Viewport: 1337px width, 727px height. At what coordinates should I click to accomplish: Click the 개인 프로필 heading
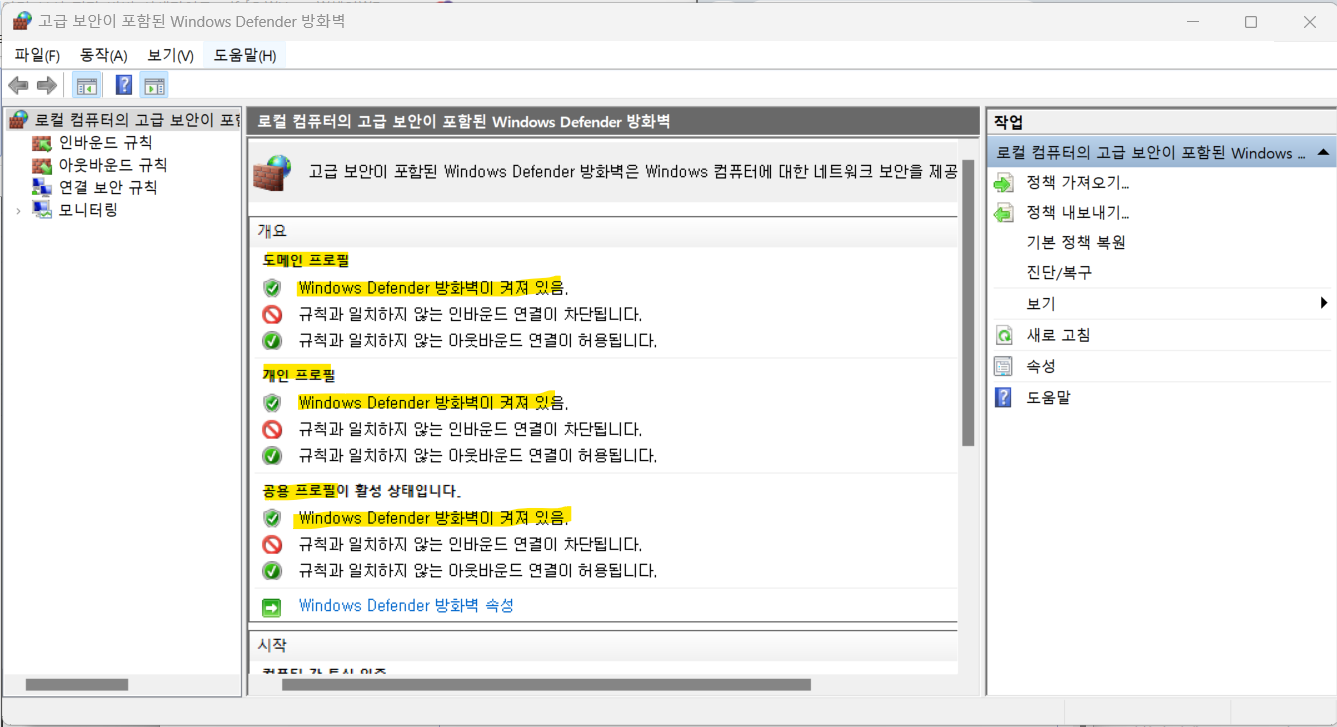click(x=299, y=376)
